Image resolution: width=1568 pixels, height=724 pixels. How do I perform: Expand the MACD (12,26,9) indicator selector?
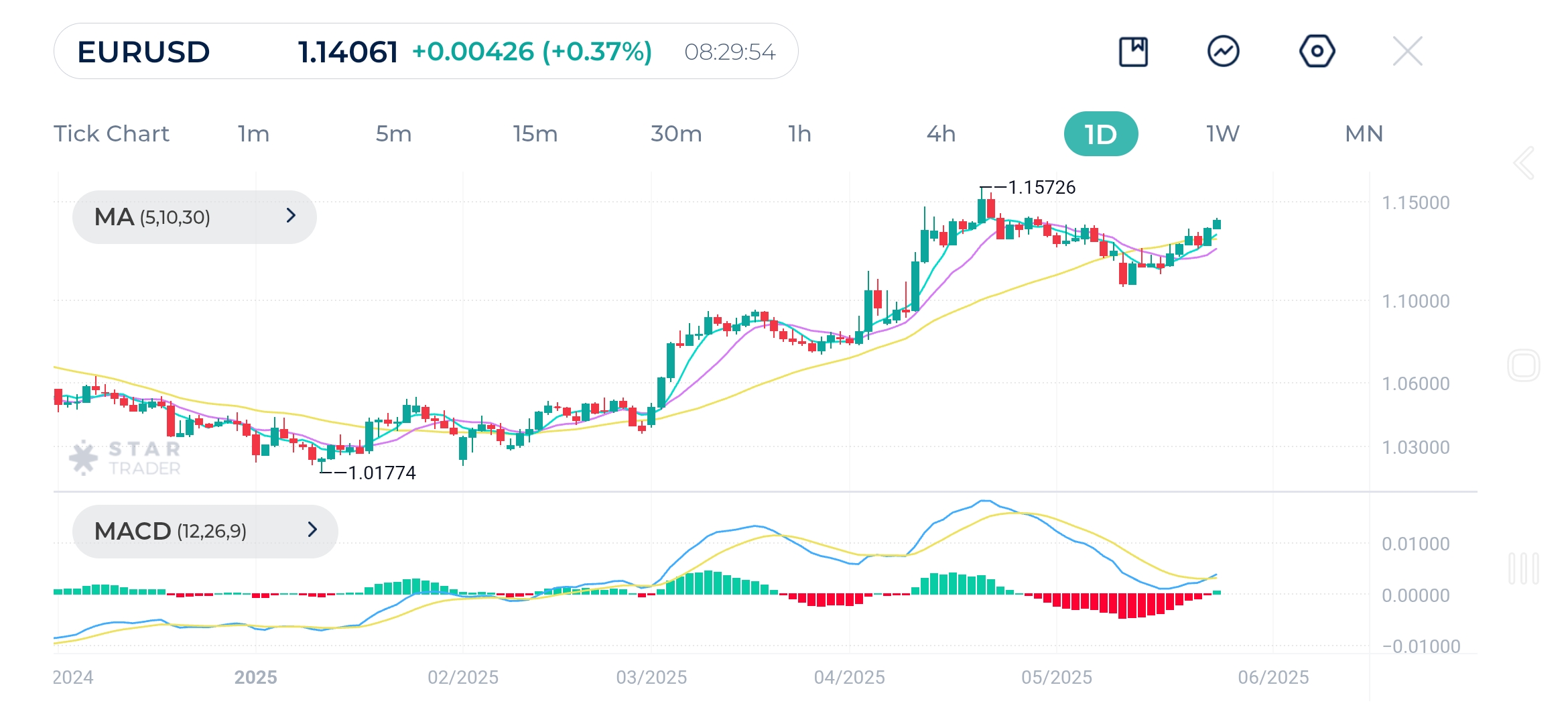click(x=204, y=531)
